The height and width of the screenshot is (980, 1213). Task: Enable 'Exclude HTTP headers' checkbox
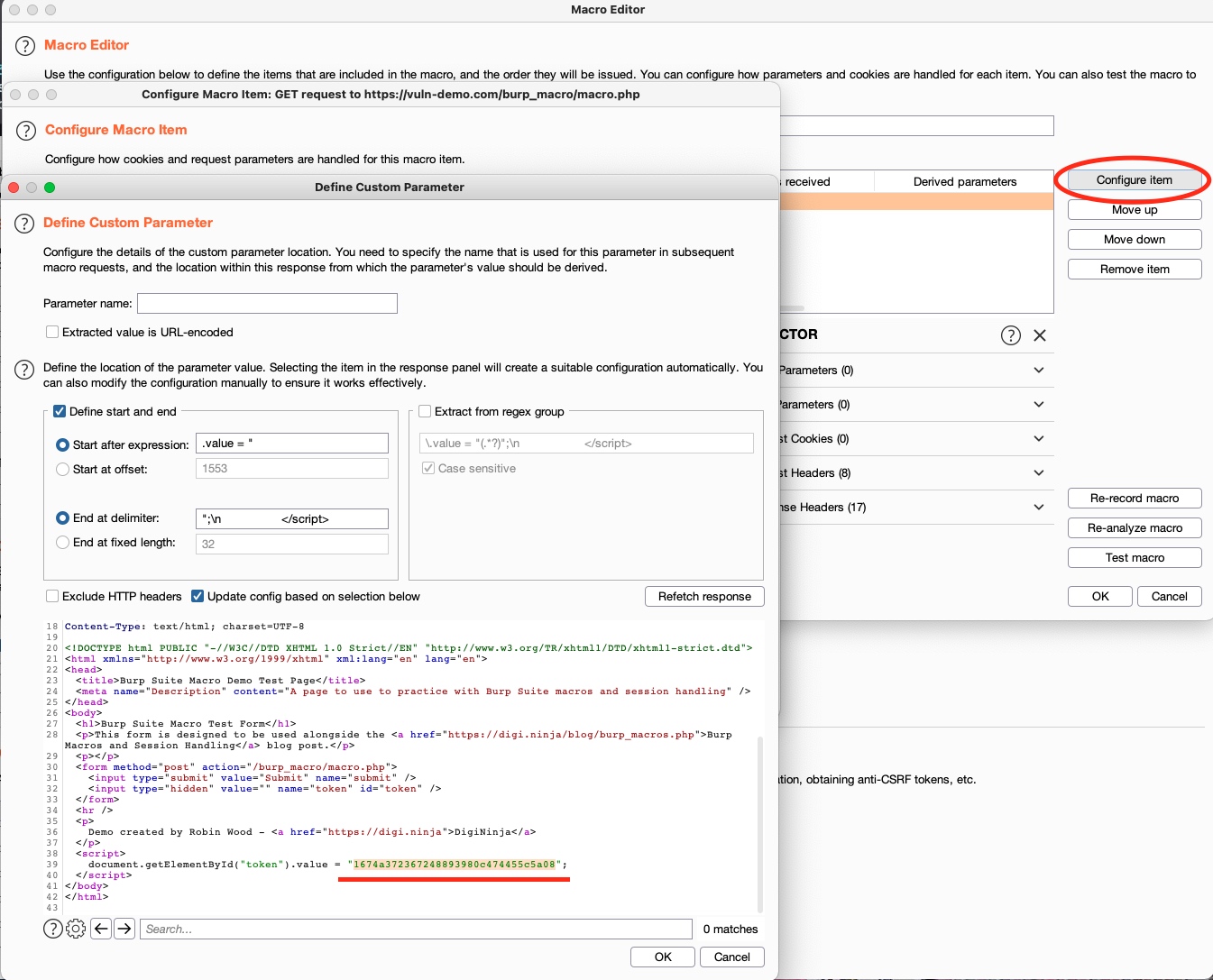point(52,596)
